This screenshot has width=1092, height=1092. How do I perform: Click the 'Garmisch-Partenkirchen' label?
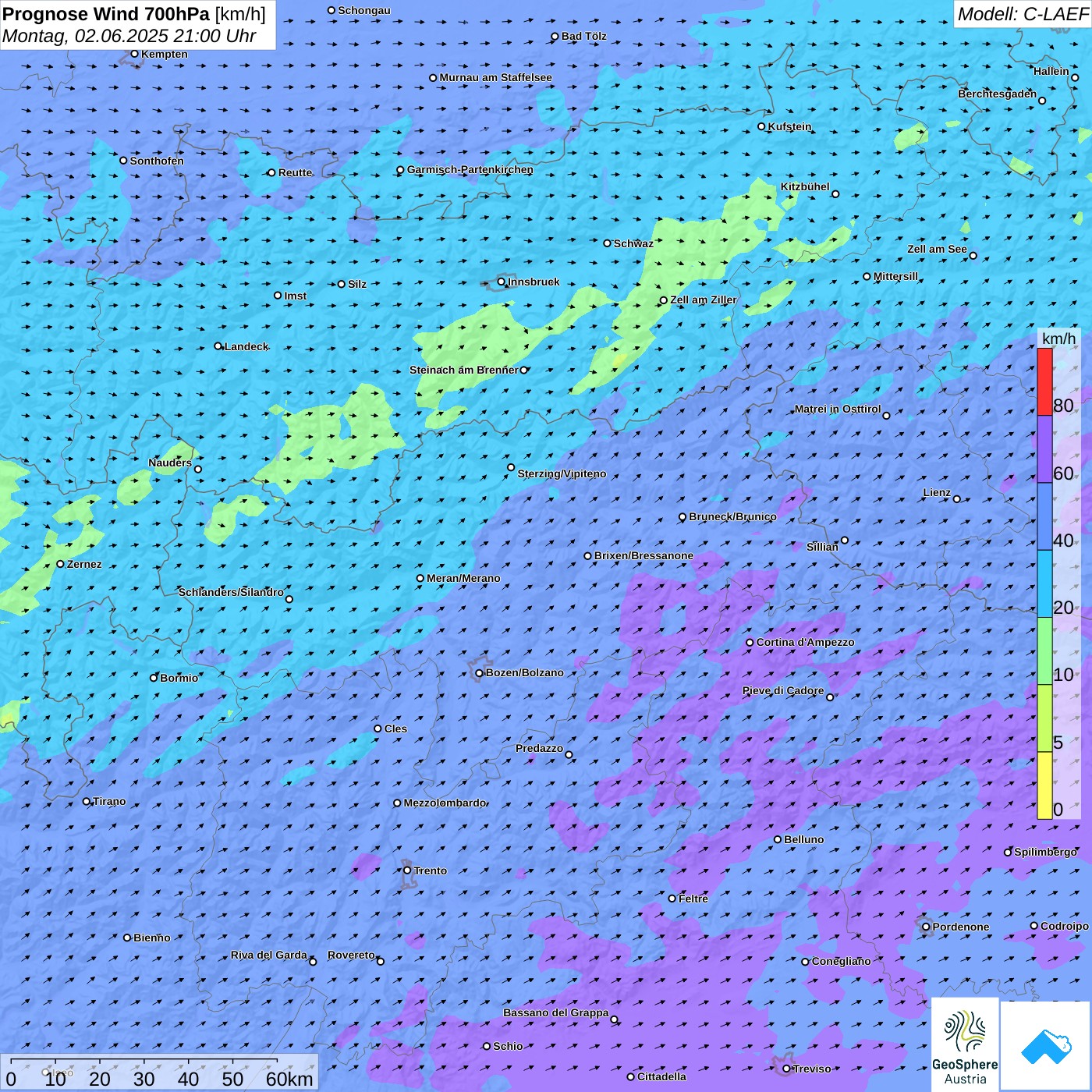pos(470,169)
